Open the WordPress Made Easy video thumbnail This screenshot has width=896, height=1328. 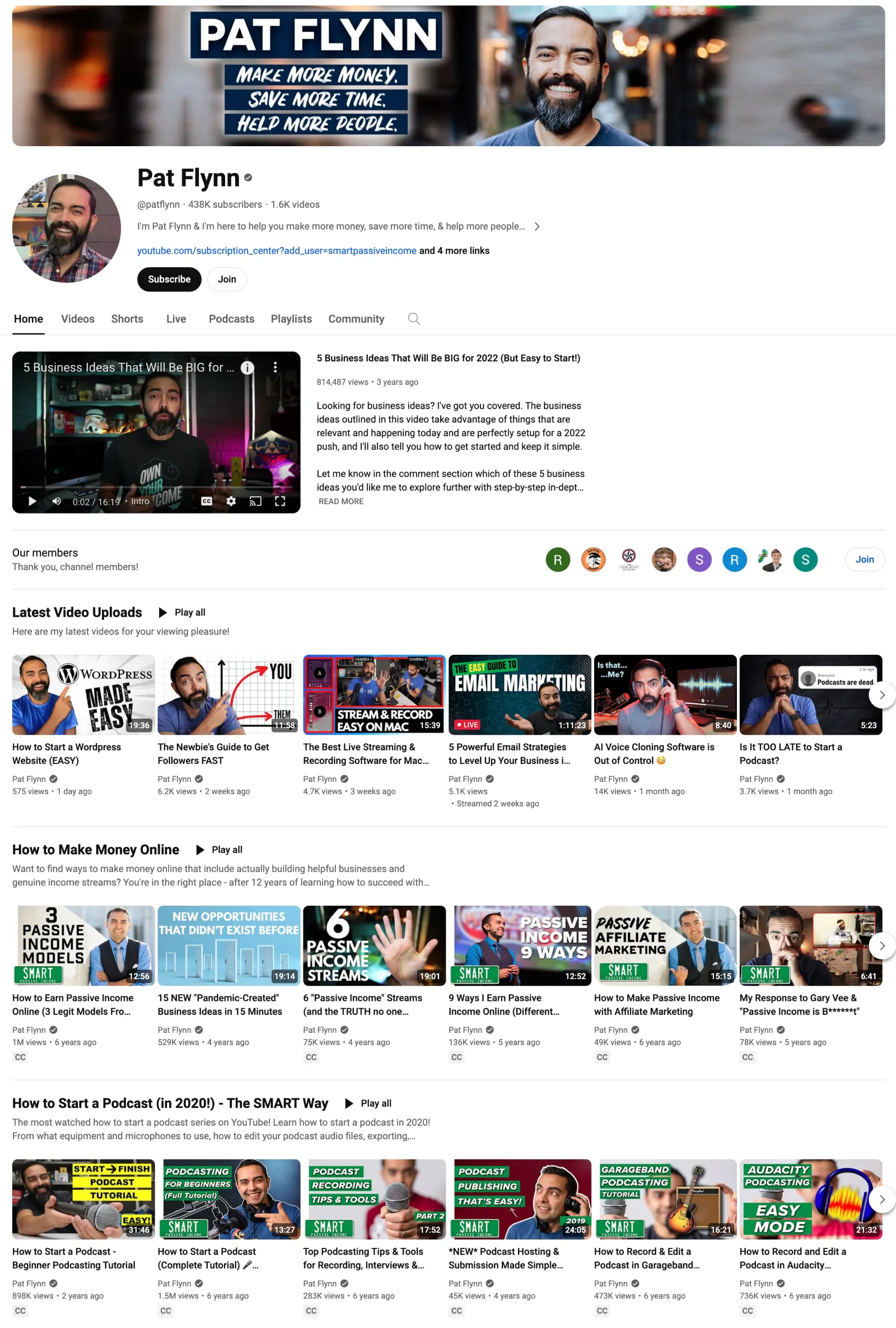pos(83,695)
